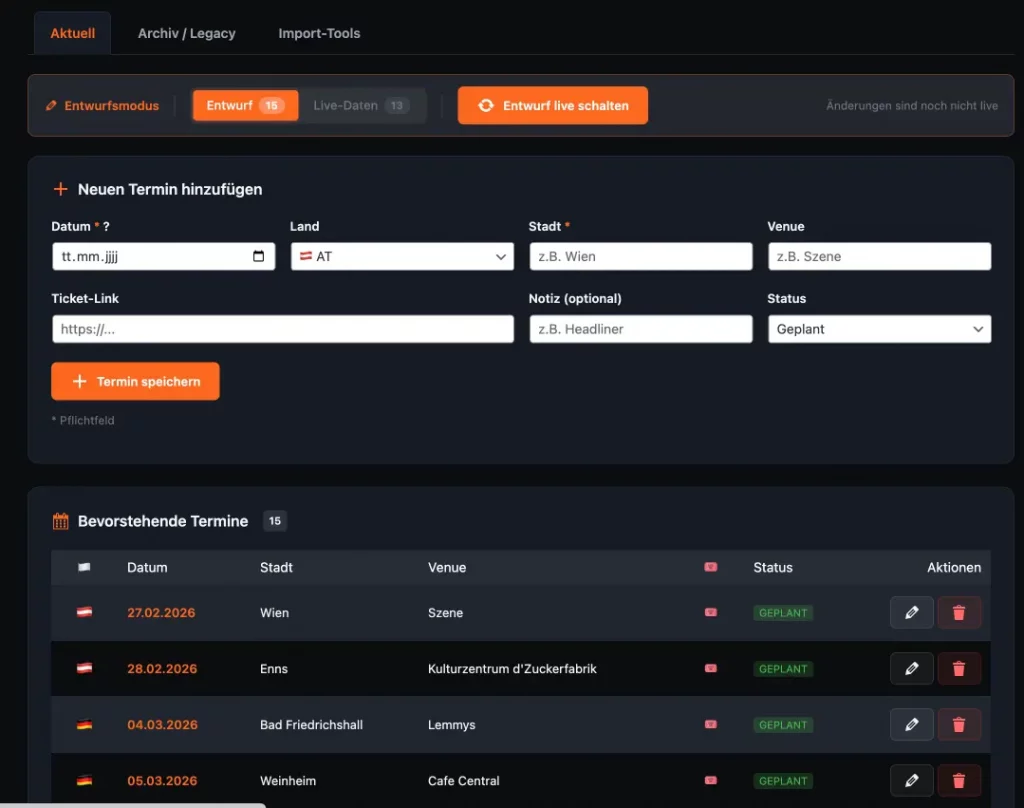
Task: Click trash icon for Weinheim row
Action: [959, 781]
